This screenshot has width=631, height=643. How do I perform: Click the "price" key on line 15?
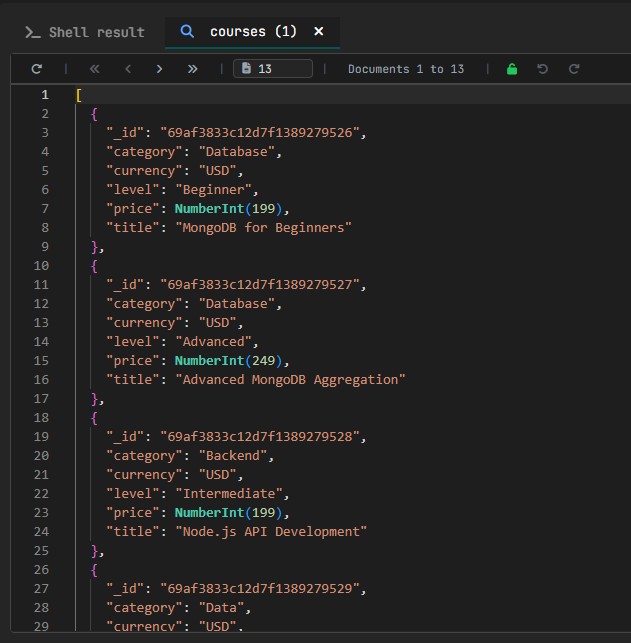pos(133,361)
